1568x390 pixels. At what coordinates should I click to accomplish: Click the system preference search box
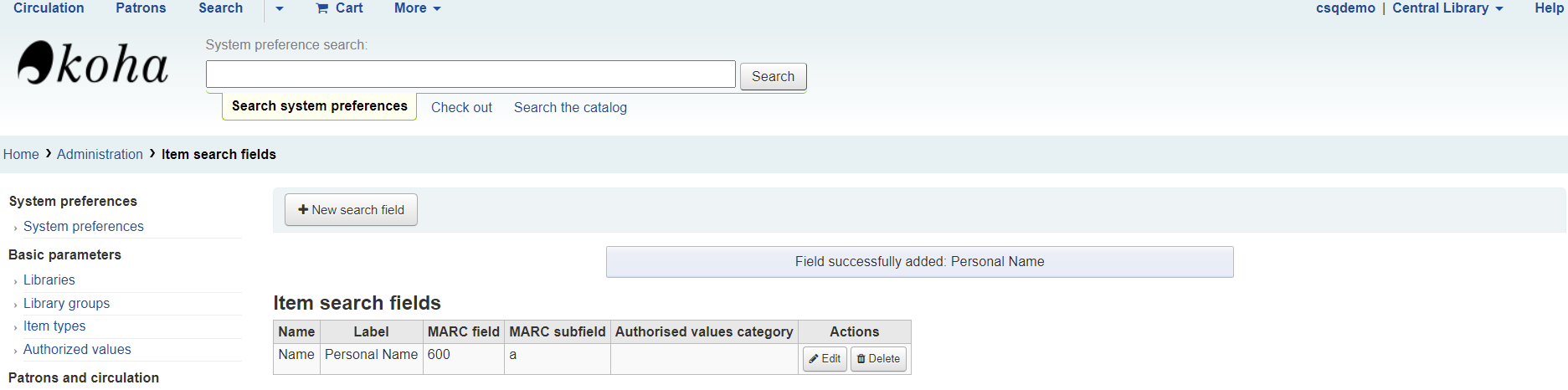(470, 74)
